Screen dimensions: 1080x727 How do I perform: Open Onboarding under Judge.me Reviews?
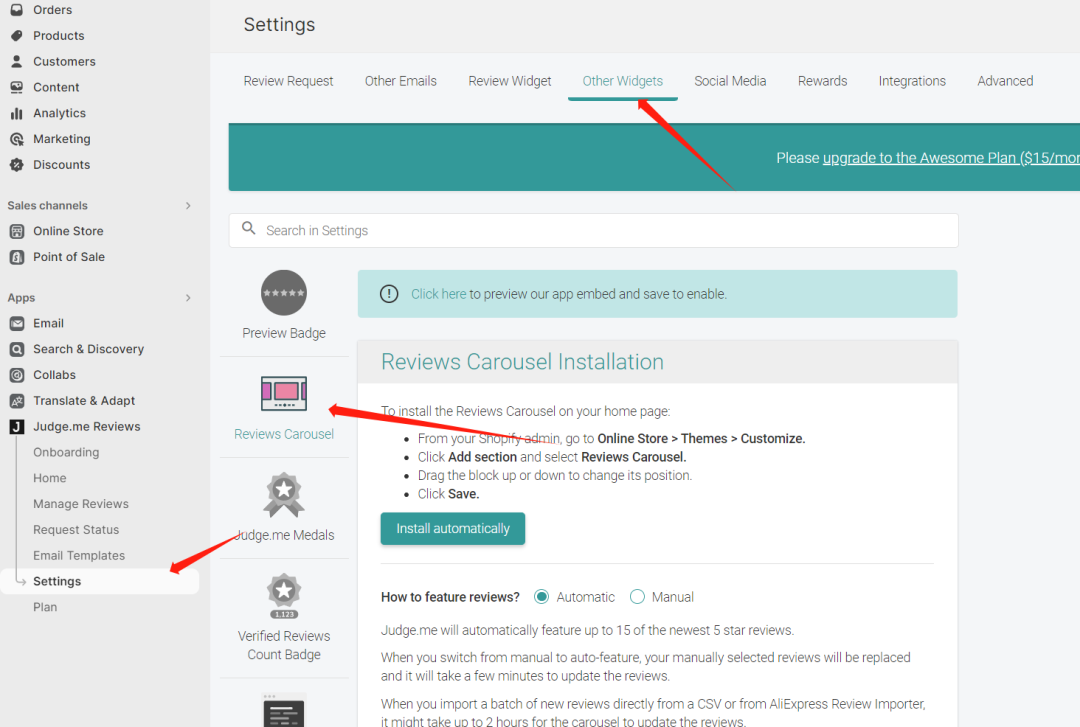66,452
